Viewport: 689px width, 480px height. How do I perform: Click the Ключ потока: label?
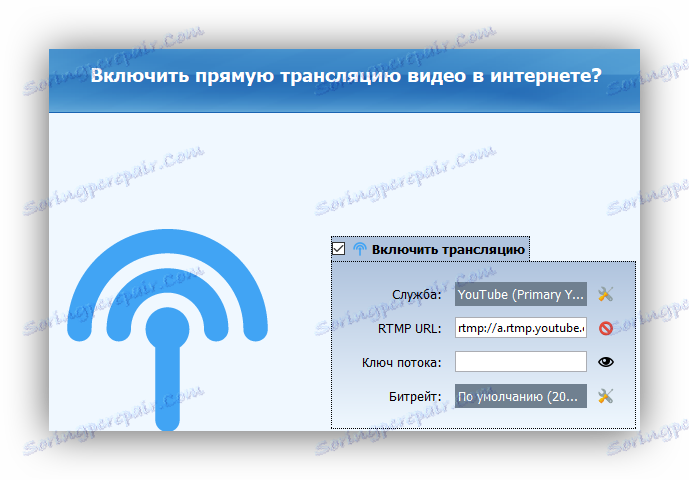402,363
